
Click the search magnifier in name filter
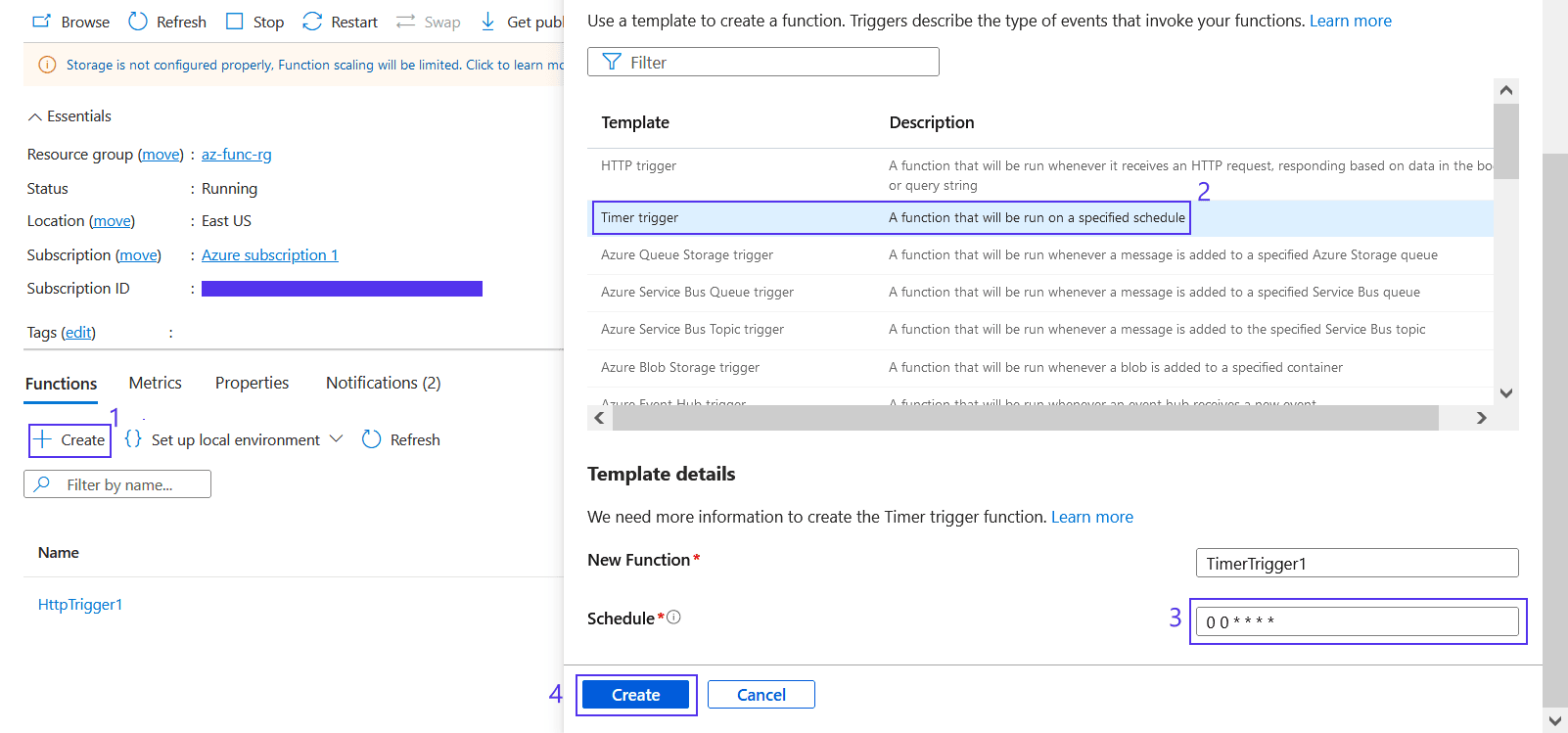(42, 483)
